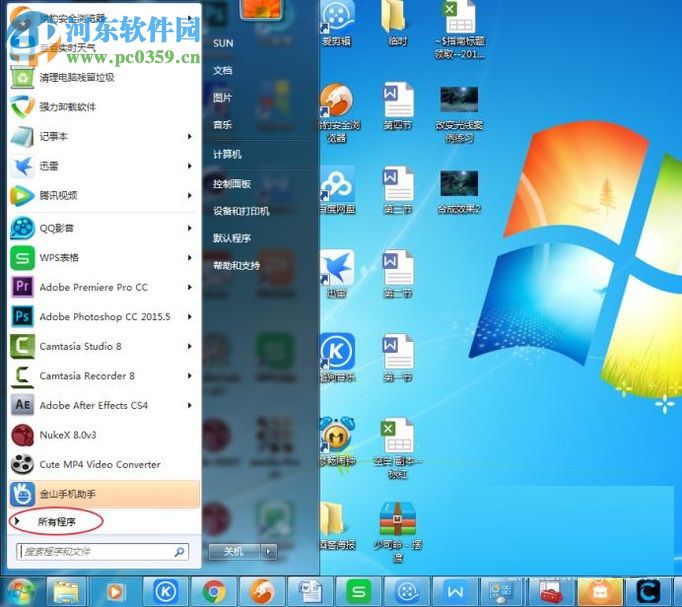682x607 pixels.
Task: Expand the QQ影音 jump list arrow
Action: pyautogui.click(x=190, y=228)
